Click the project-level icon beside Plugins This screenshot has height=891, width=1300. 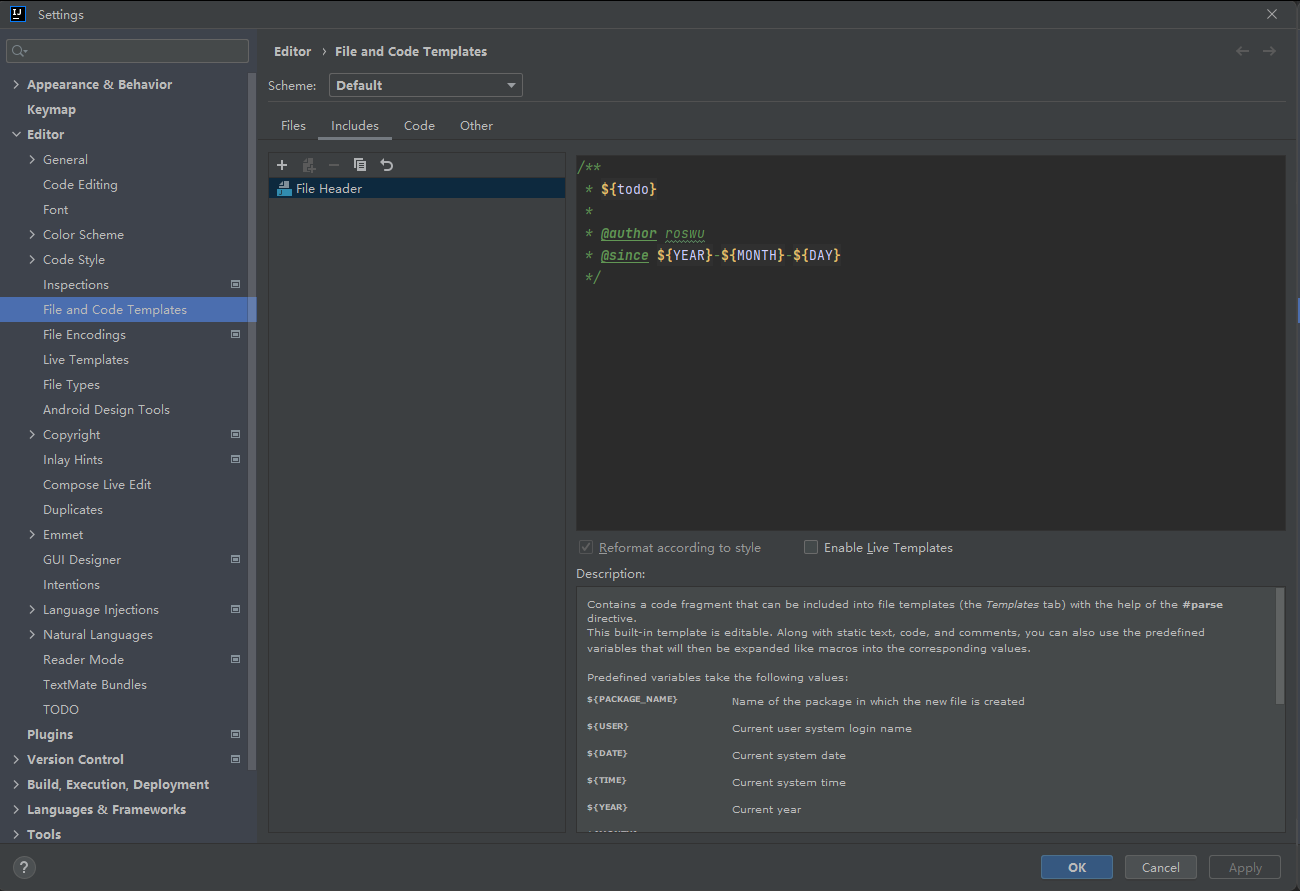pos(236,734)
